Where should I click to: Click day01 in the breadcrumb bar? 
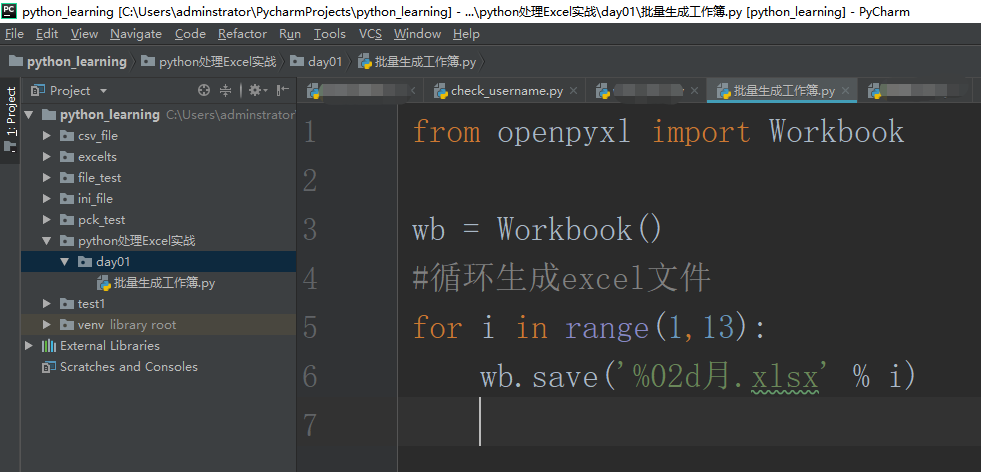point(325,61)
